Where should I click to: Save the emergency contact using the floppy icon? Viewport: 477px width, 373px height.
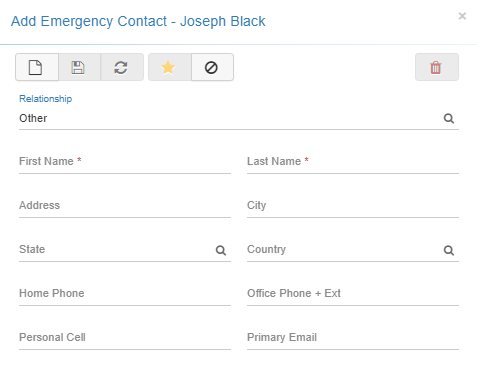point(79,67)
